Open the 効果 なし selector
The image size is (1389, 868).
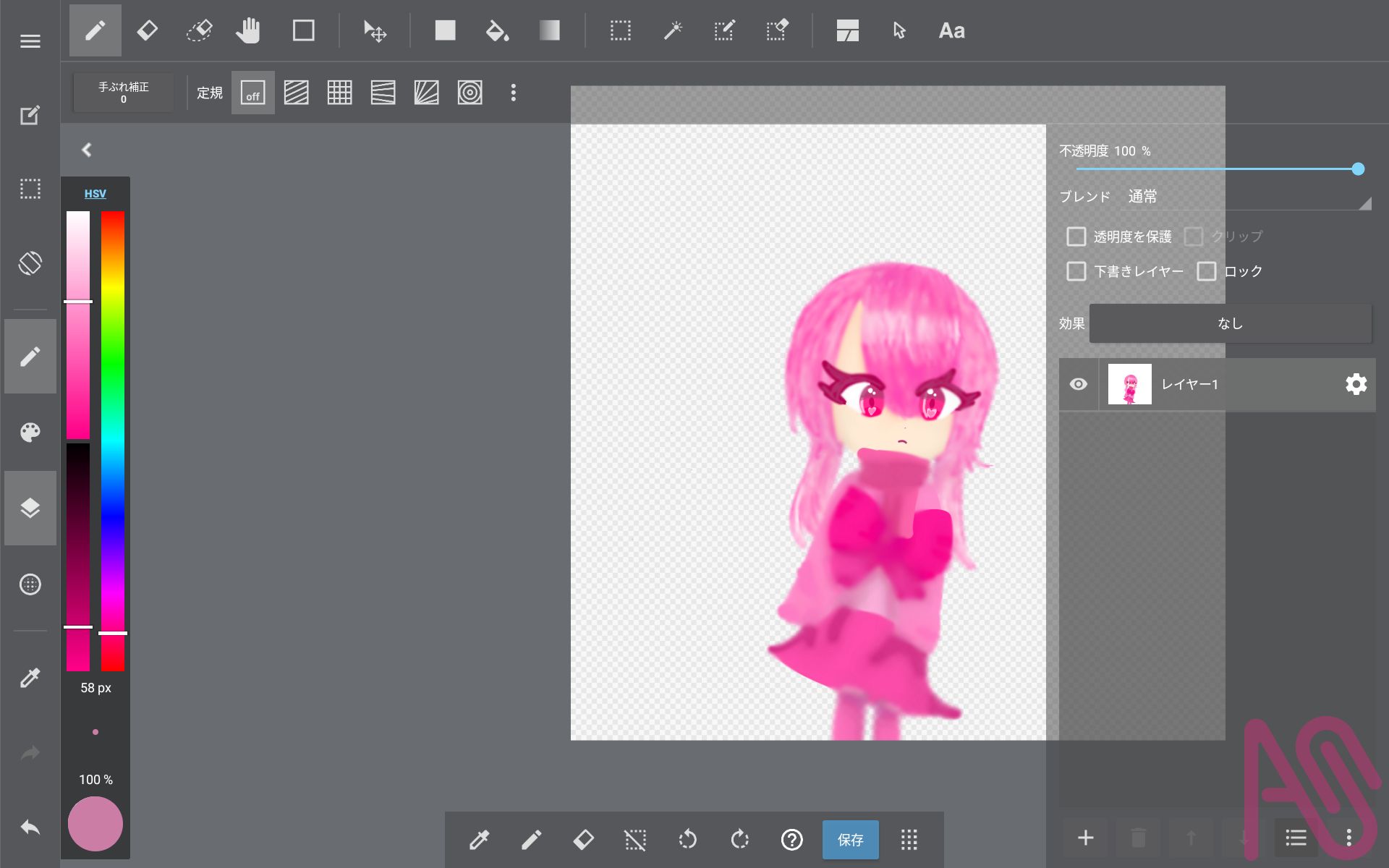[x=1230, y=323]
